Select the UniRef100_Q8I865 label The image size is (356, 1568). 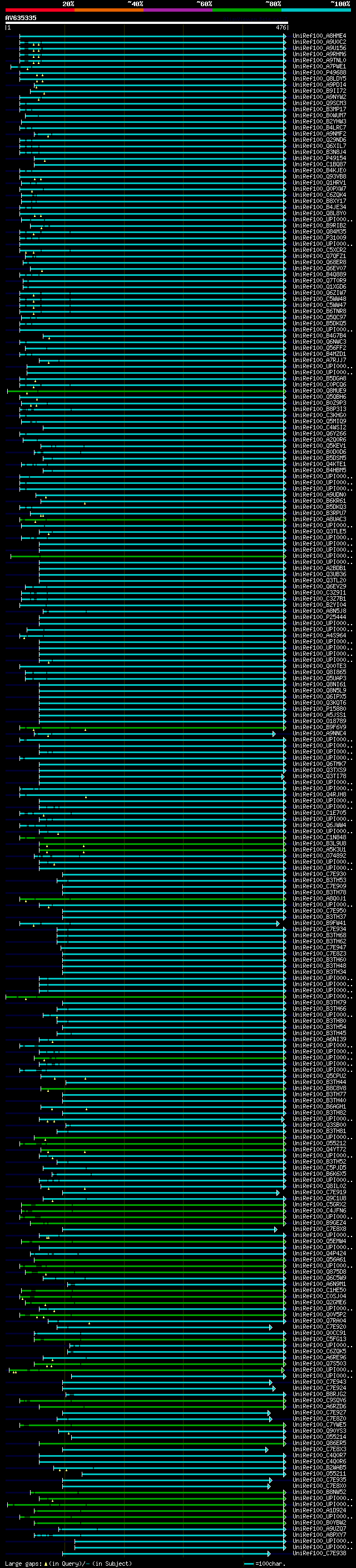coord(319,672)
